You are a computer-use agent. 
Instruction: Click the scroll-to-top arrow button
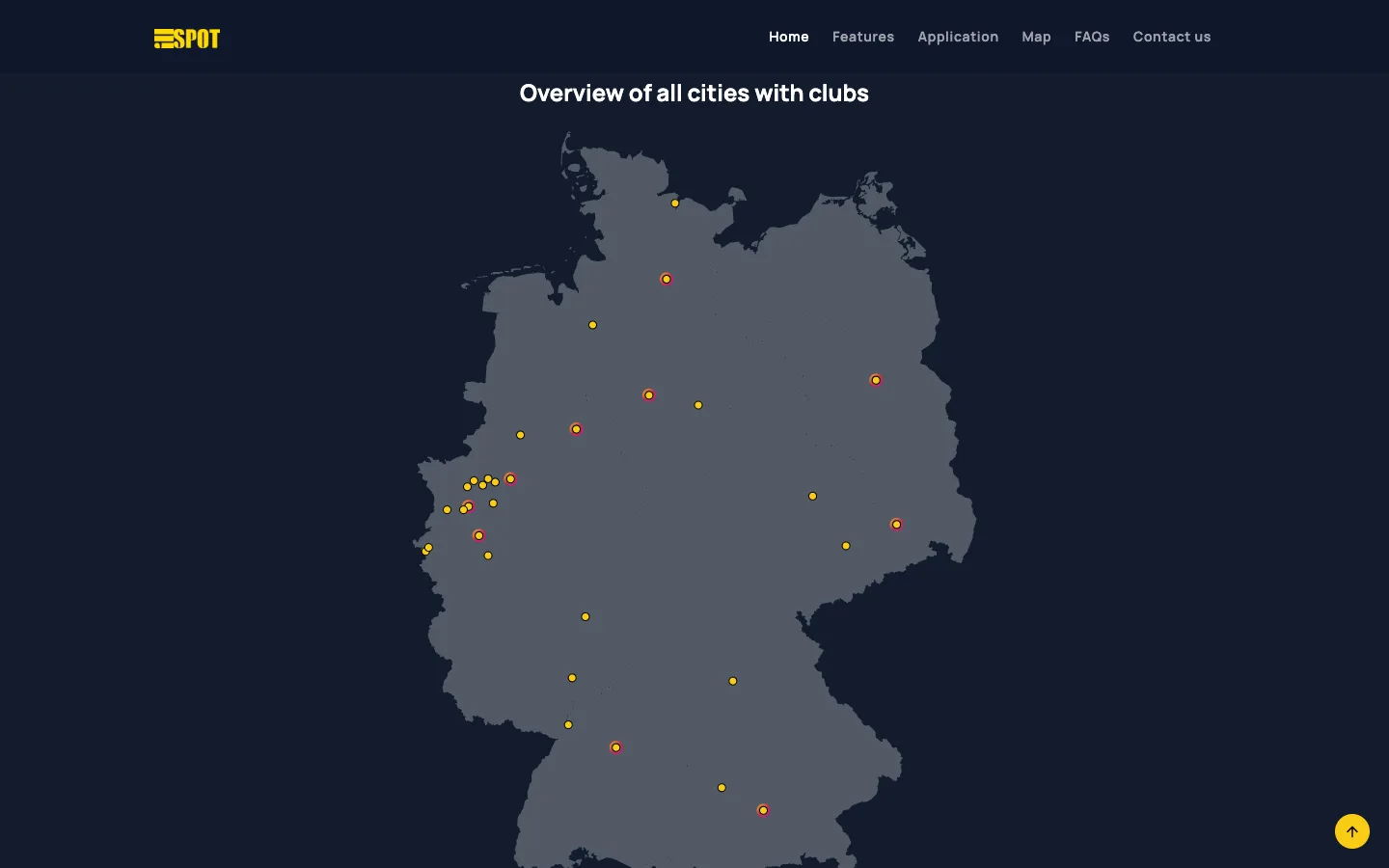tap(1351, 831)
